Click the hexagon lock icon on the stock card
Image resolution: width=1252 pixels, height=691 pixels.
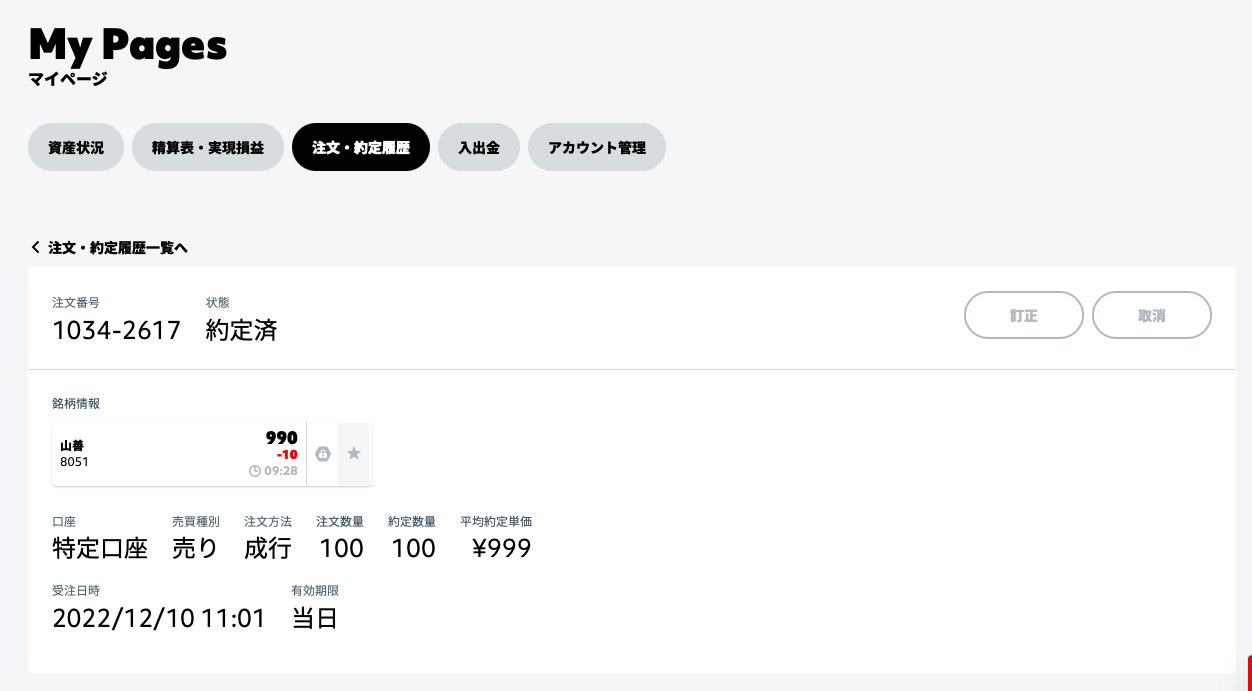pos(322,454)
